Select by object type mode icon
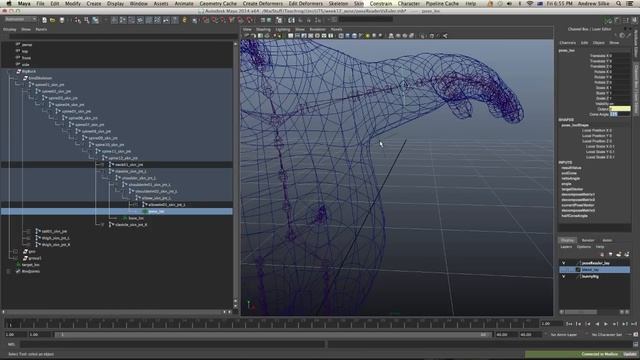640x360 pixels. (x=87, y=20)
